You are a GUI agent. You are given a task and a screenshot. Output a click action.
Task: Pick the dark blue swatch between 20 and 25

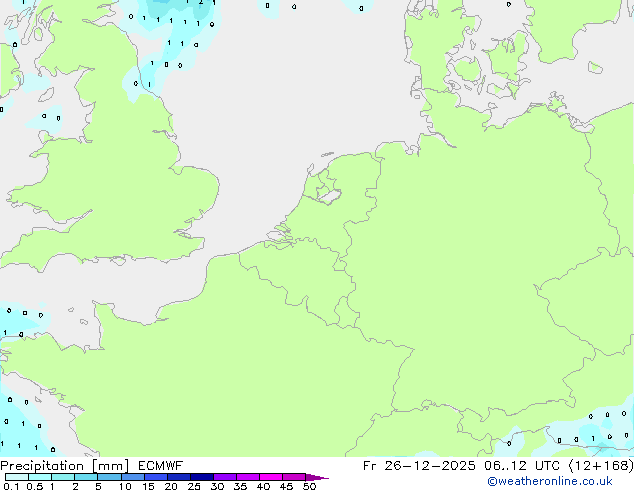click(179, 477)
